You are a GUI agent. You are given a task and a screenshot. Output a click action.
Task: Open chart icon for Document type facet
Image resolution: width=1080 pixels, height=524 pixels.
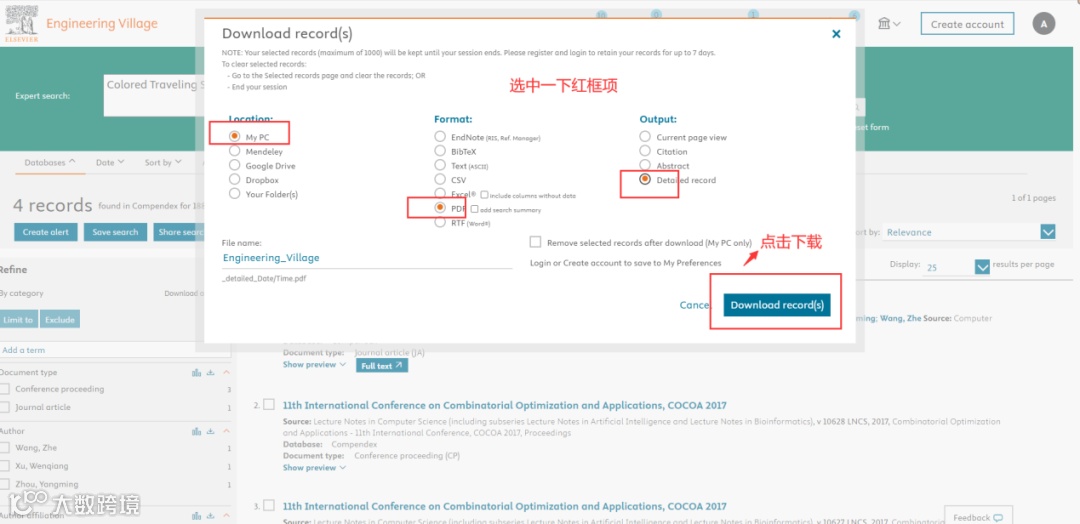click(x=196, y=373)
